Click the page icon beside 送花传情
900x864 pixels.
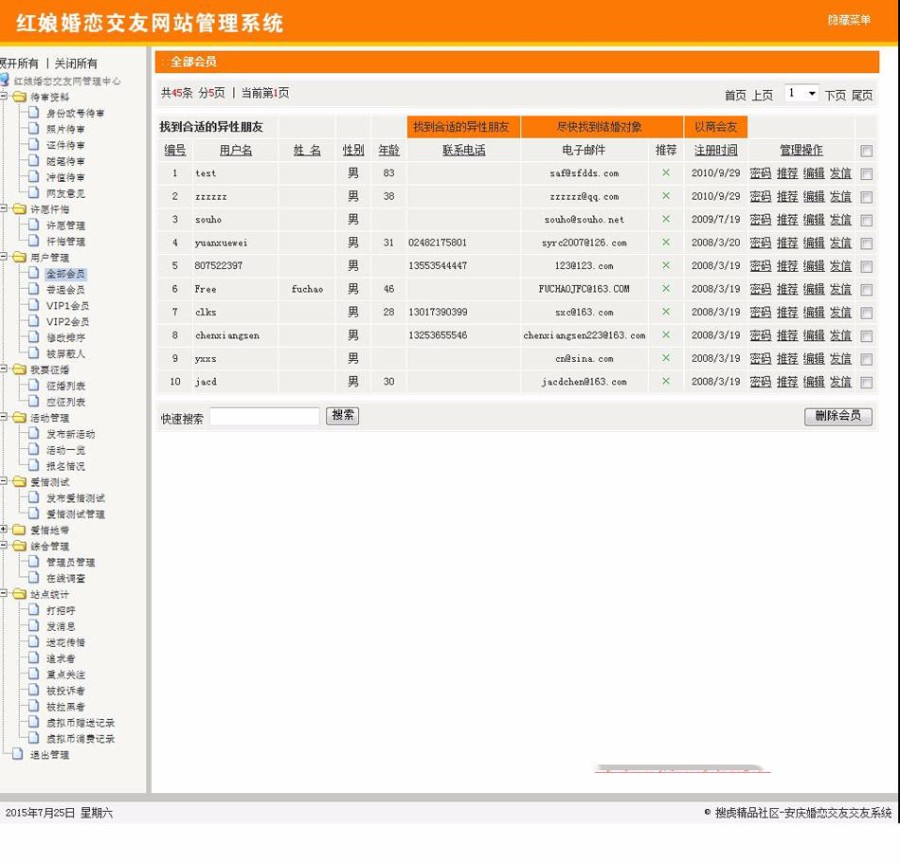coord(34,642)
